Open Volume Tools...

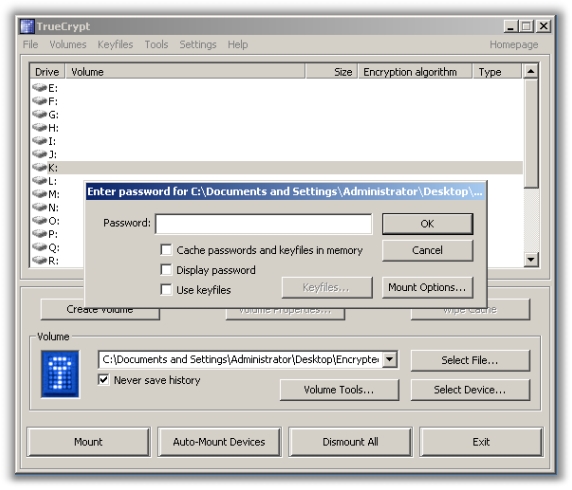coord(339,390)
